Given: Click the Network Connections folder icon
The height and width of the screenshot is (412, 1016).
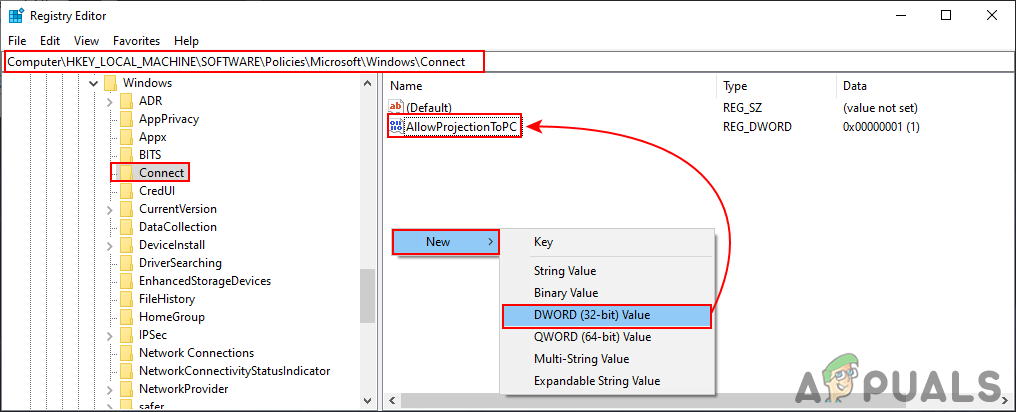Looking at the screenshot, I should [126, 353].
